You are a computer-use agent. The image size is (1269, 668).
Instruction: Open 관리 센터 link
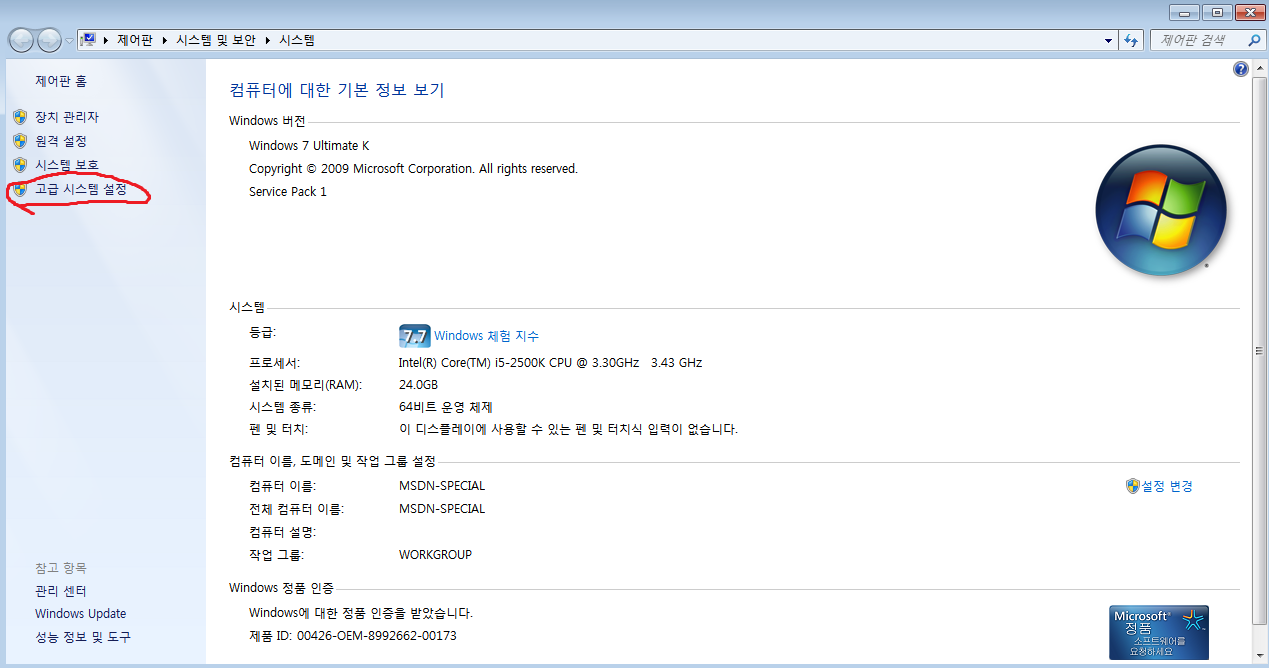coord(61,591)
